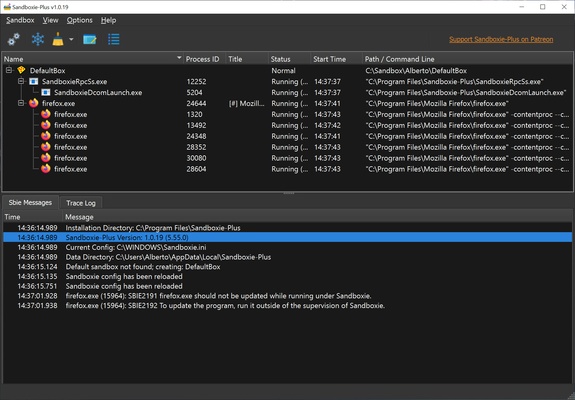Open the Sandbox menu
Viewport: 575px width, 400px height.
tap(20, 20)
